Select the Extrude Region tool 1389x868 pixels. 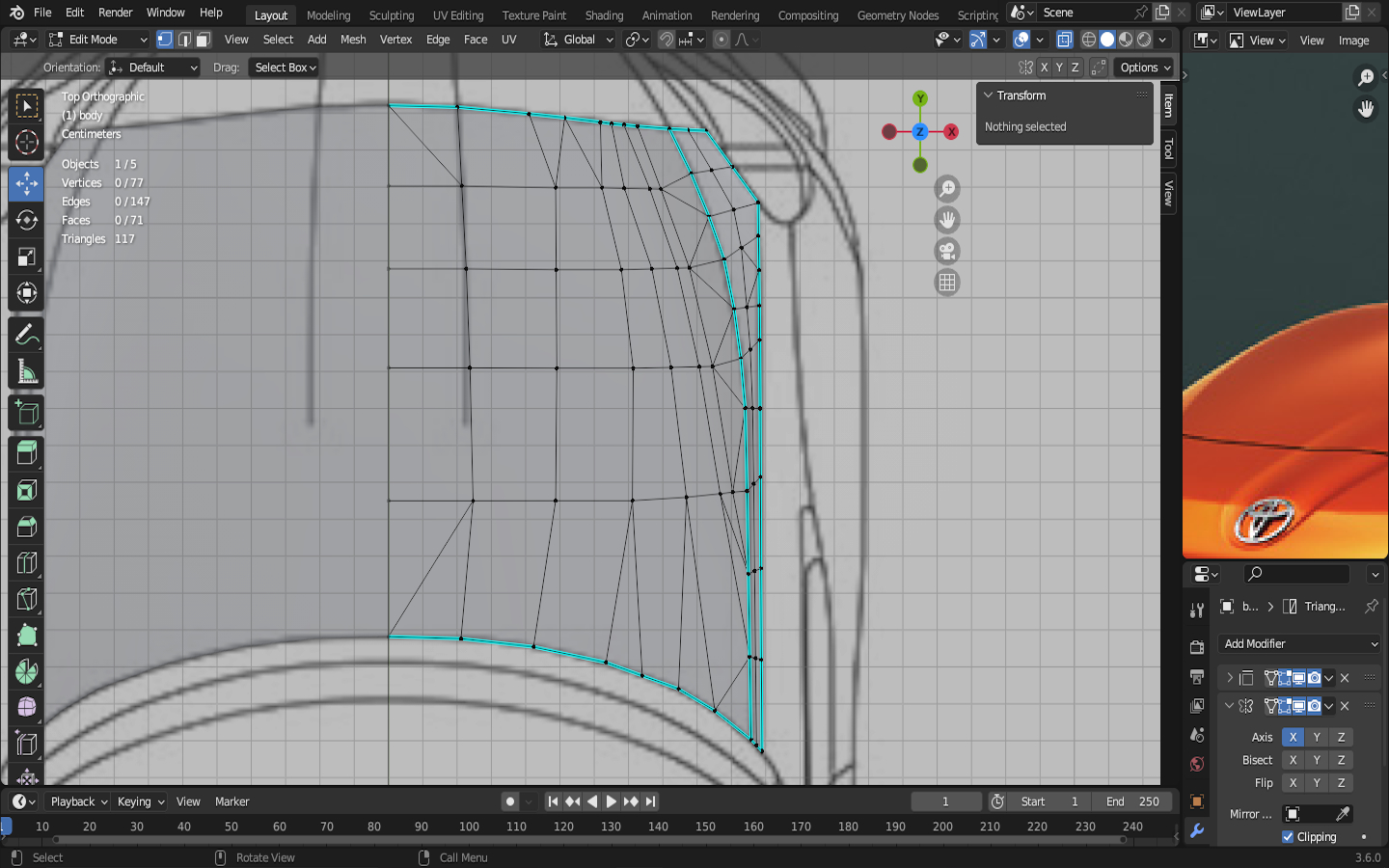coord(27,452)
